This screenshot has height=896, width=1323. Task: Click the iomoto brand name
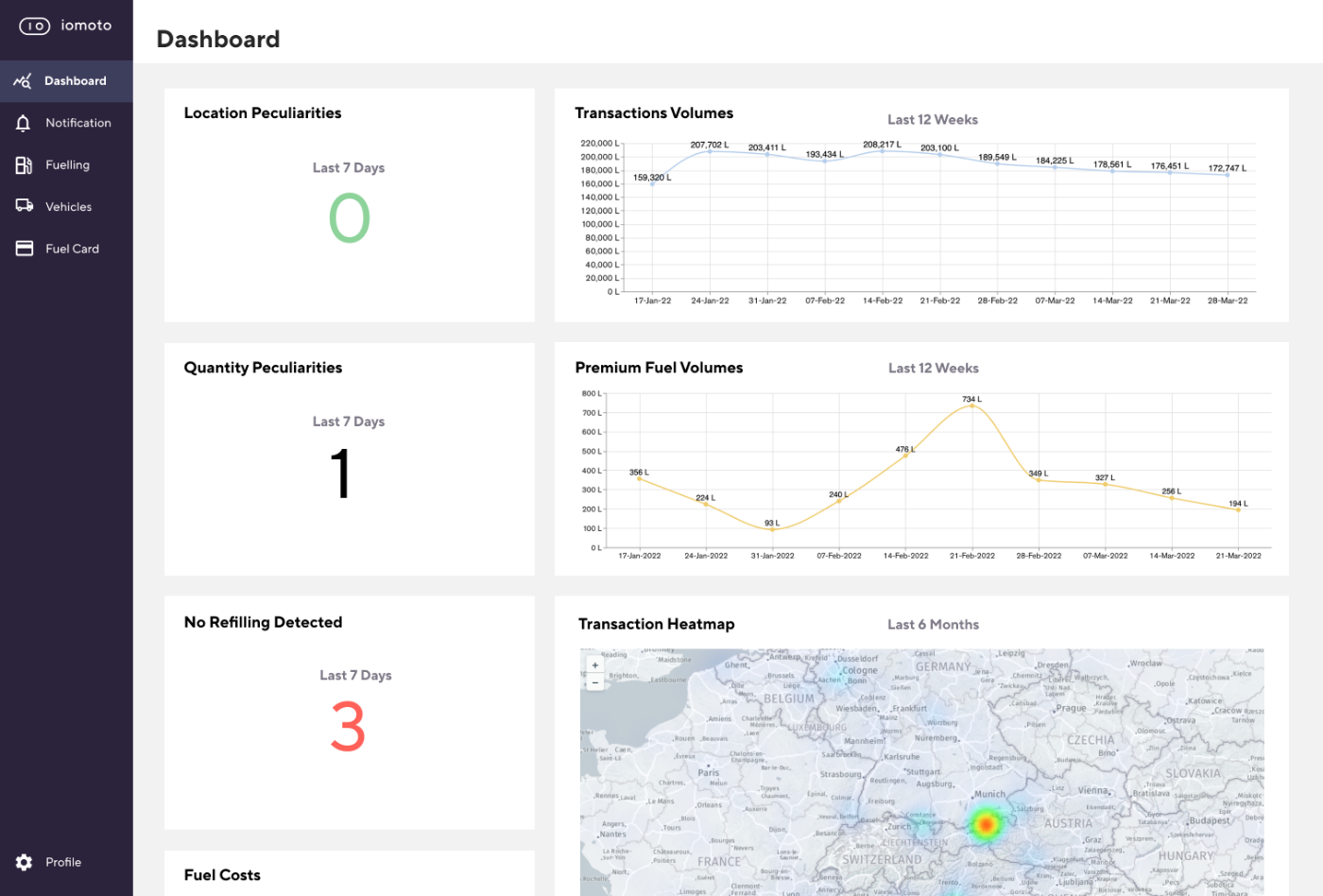(x=86, y=26)
